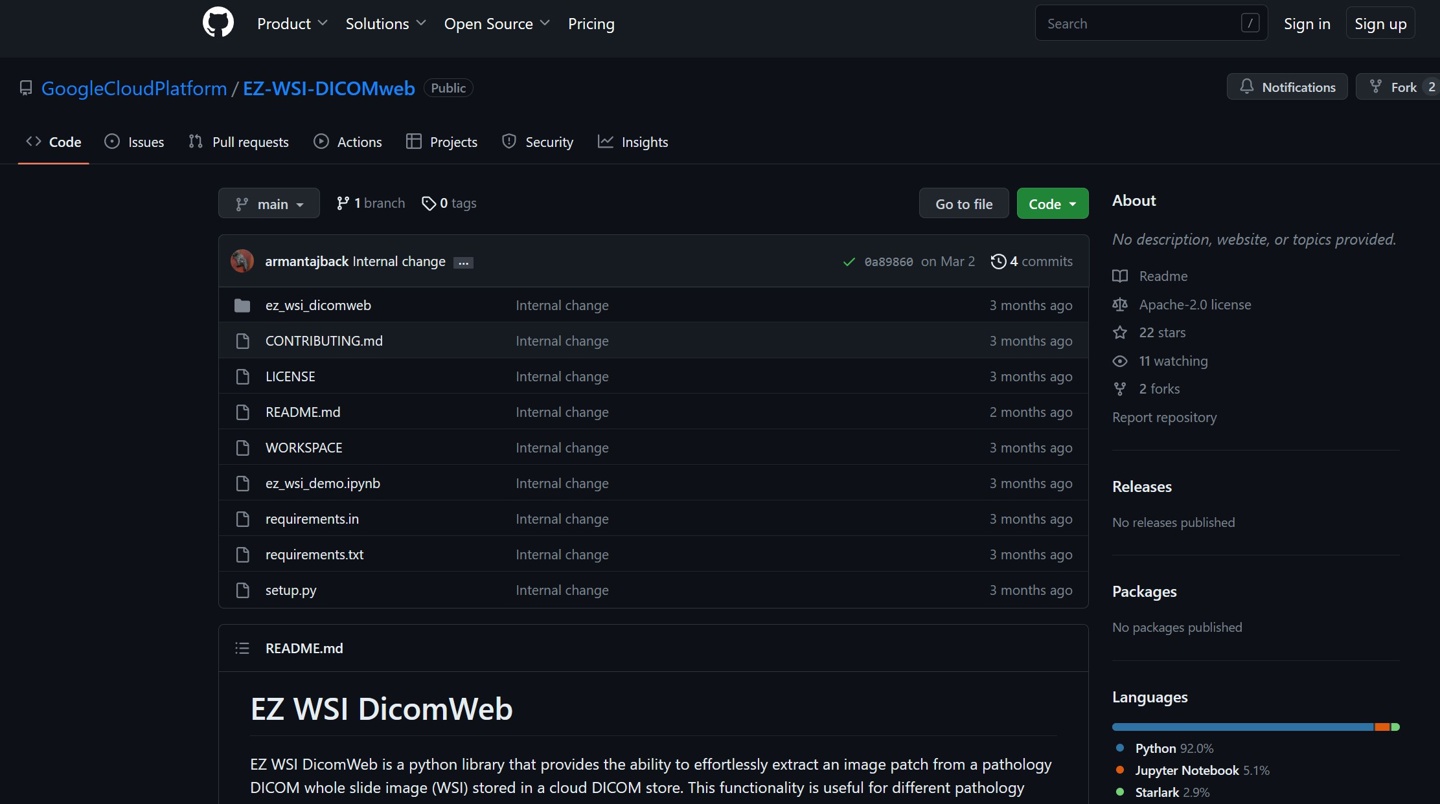The height and width of the screenshot is (804, 1440).
Task: Click the blue Python language bar segment
Action: pyautogui.click(x=1243, y=727)
